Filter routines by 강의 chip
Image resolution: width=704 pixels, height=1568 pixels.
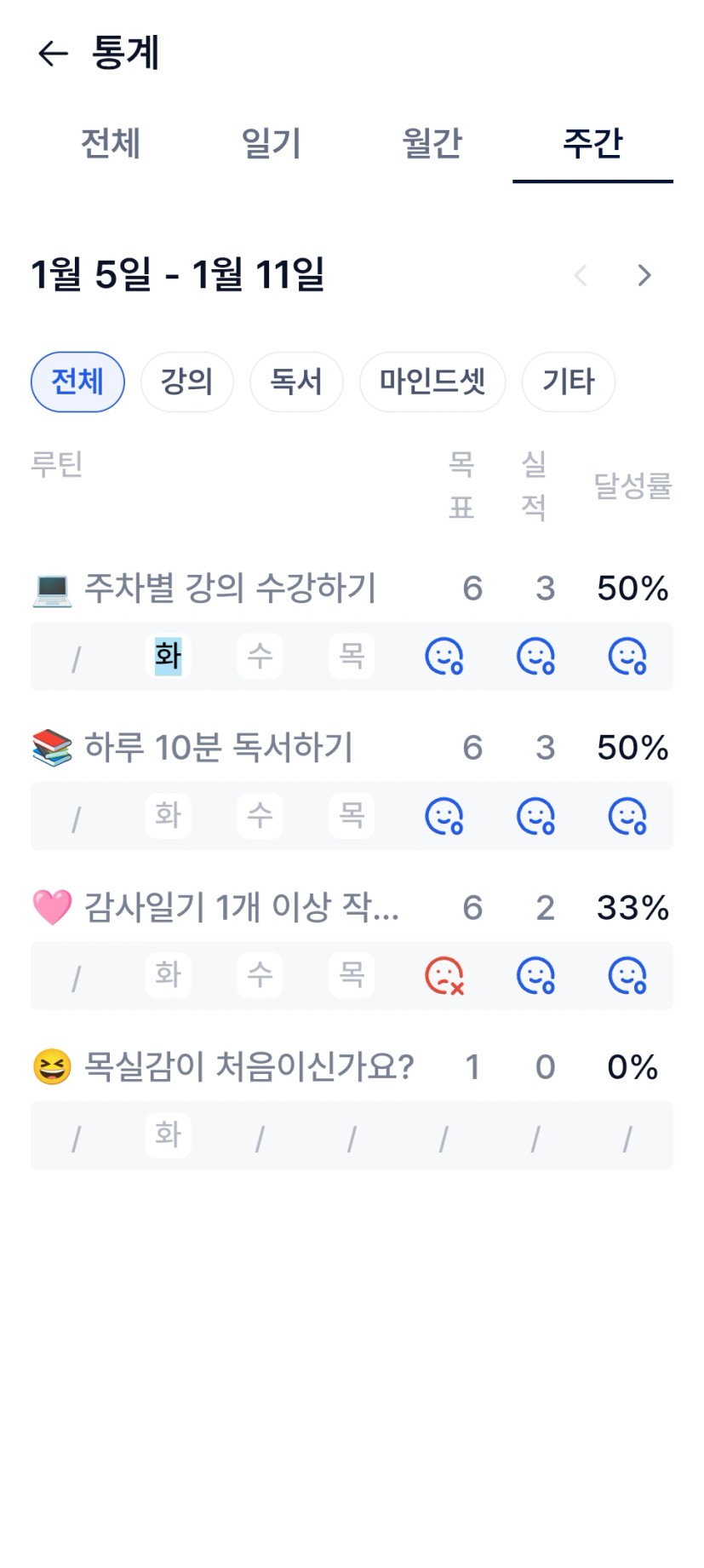[186, 382]
